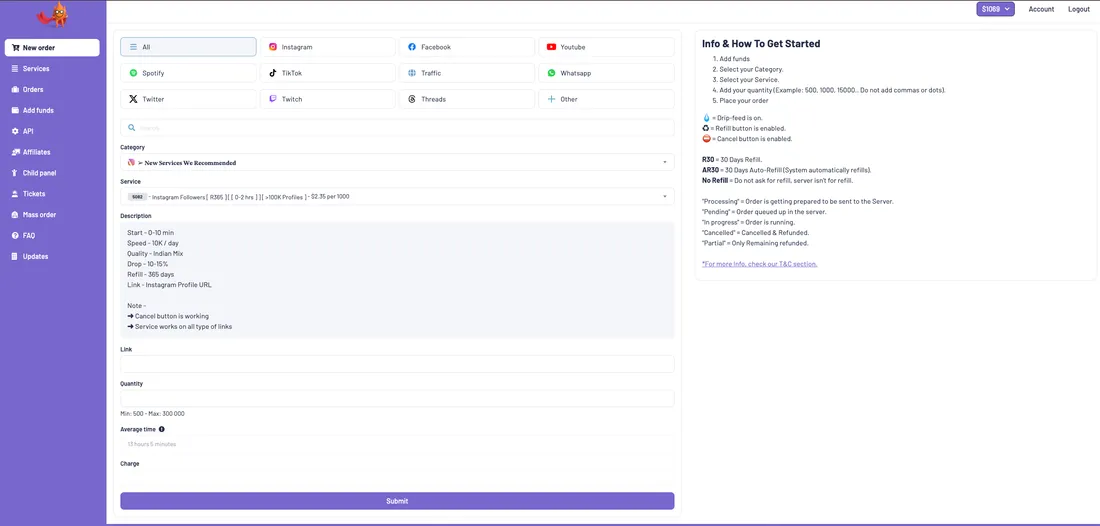This screenshot has height=526, width=1100.
Task: Focus the Link input field
Action: pos(397,364)
